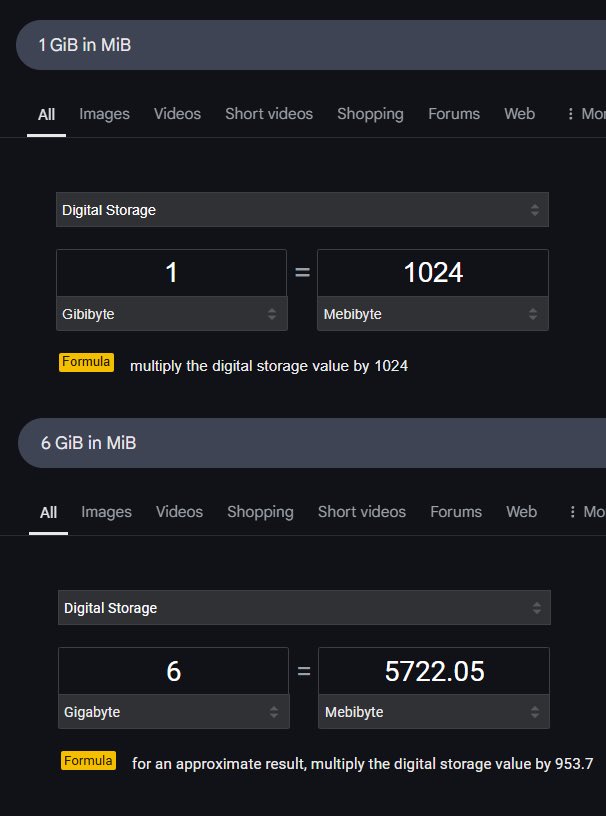Open Short videos tab under '6 GiB in MiB'
Screen dimensions: 606x816
click(362, 512)
